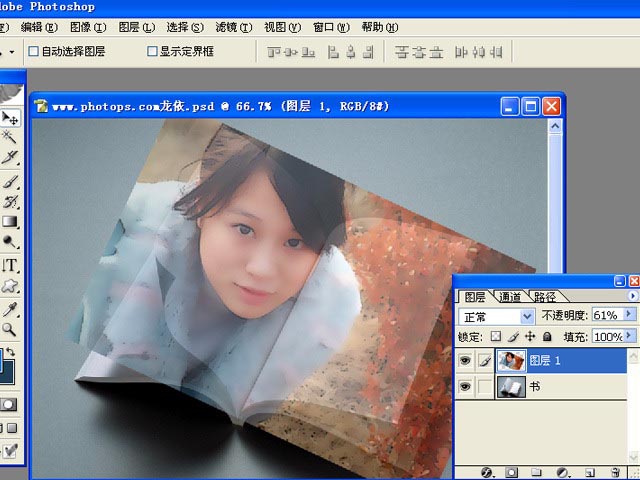The width and height of the screenshot is (640, 480).
Task: Click the Create new layer set folder icon
Action: pyautogui.click(x=537, y=471)
